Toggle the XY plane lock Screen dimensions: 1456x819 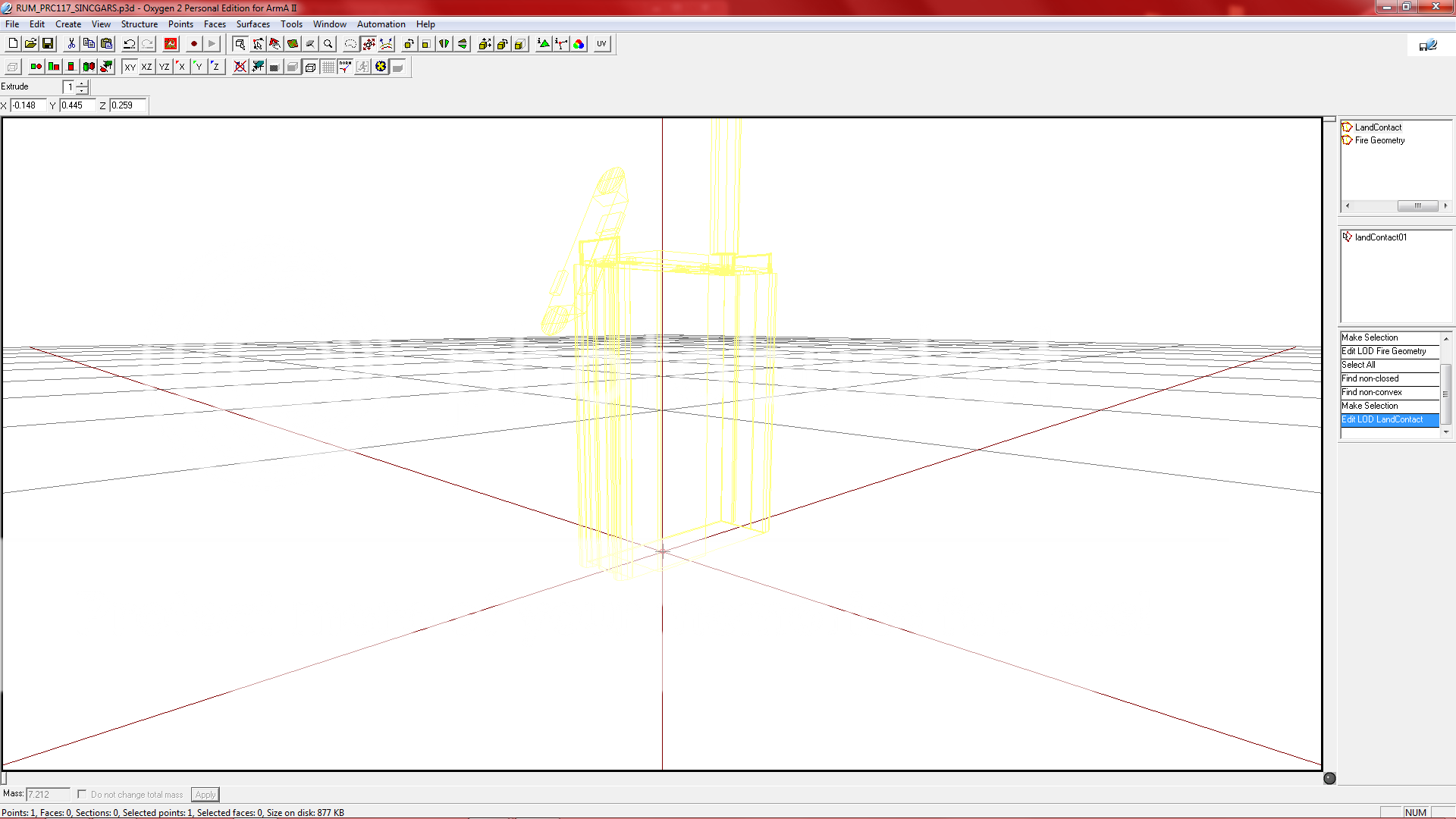130,67
